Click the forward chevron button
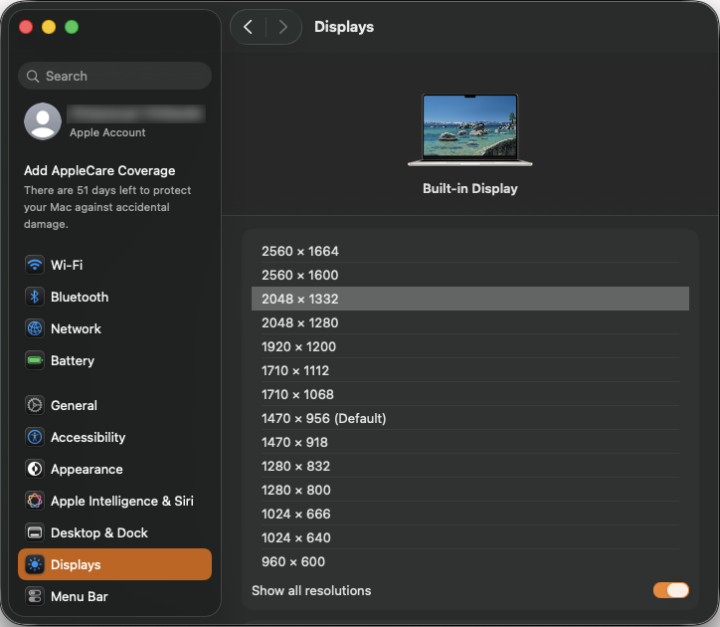The width and height of the screenshot is (720, 627). [283, 27]
